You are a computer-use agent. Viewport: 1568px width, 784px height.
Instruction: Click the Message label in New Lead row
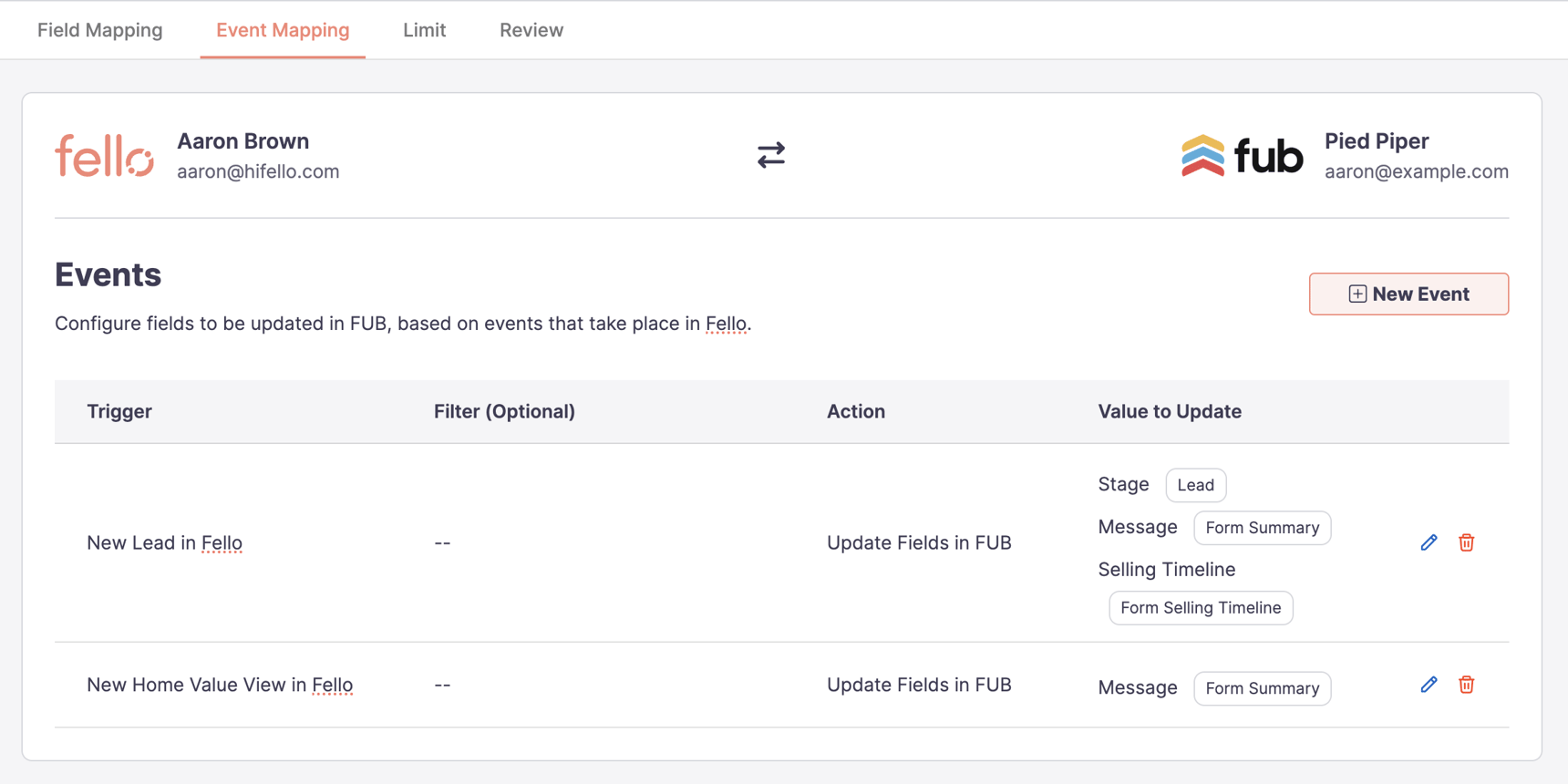(x=1138, y=527)
